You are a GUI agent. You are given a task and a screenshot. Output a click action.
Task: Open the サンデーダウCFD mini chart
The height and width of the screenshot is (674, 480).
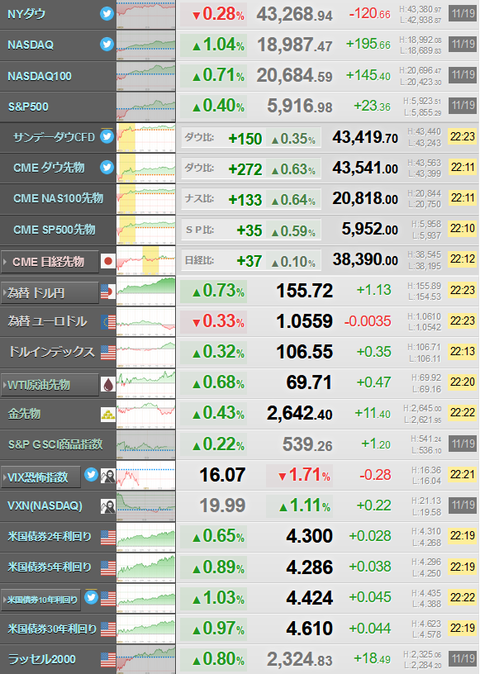146,138
